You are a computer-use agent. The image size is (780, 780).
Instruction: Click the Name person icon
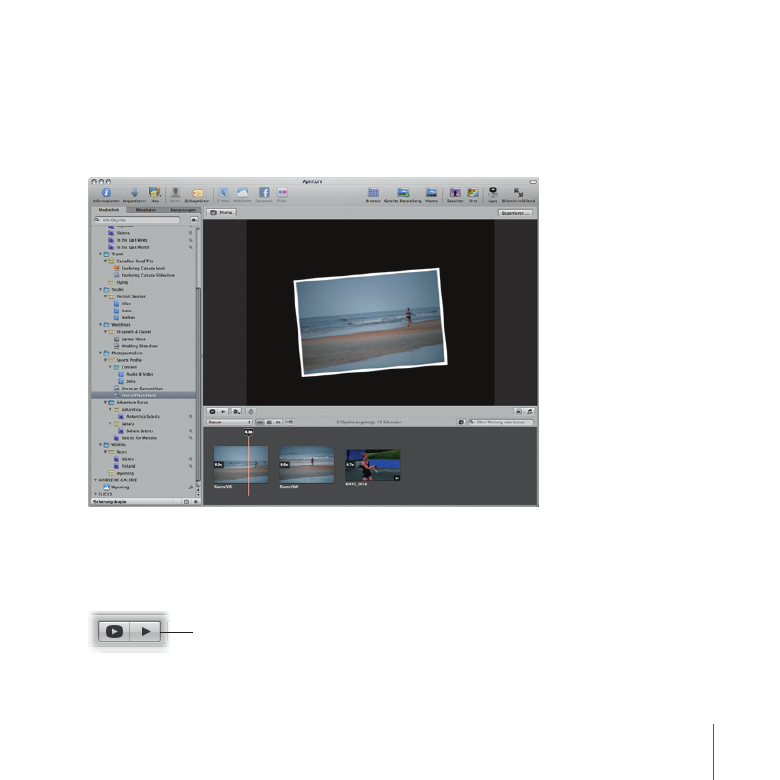(175, 193)
